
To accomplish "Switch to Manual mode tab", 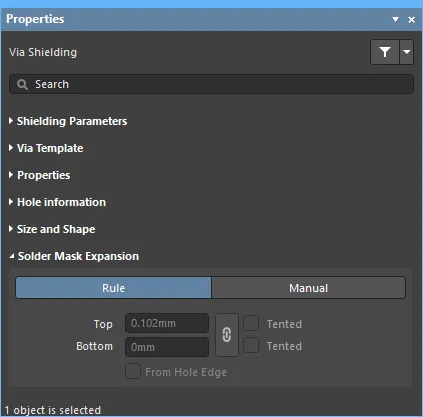I will click(x=308, y=288).
